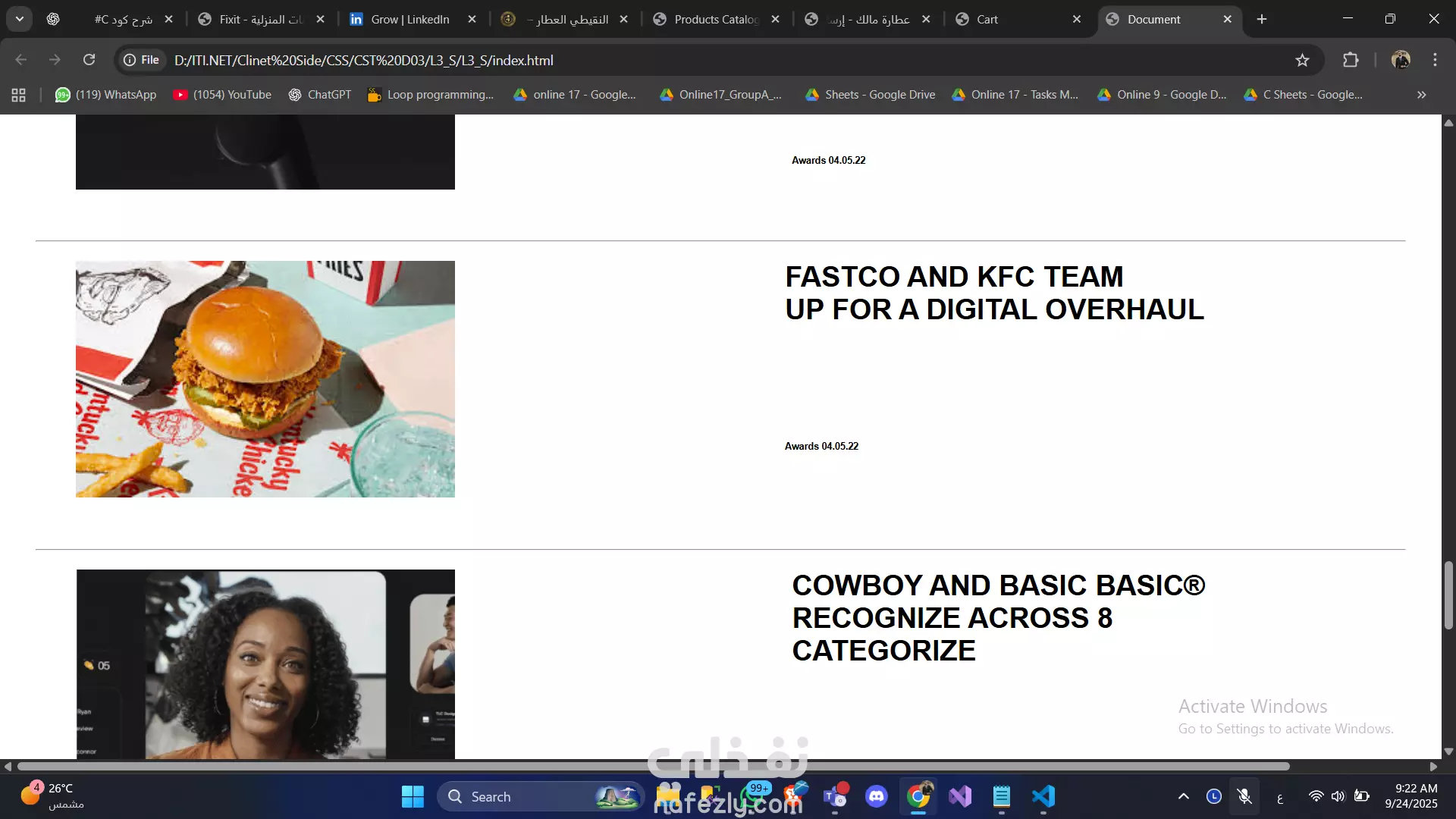Click the horizontal page scrollbar
1456x819 pixels.
click(x=652, y=766)
